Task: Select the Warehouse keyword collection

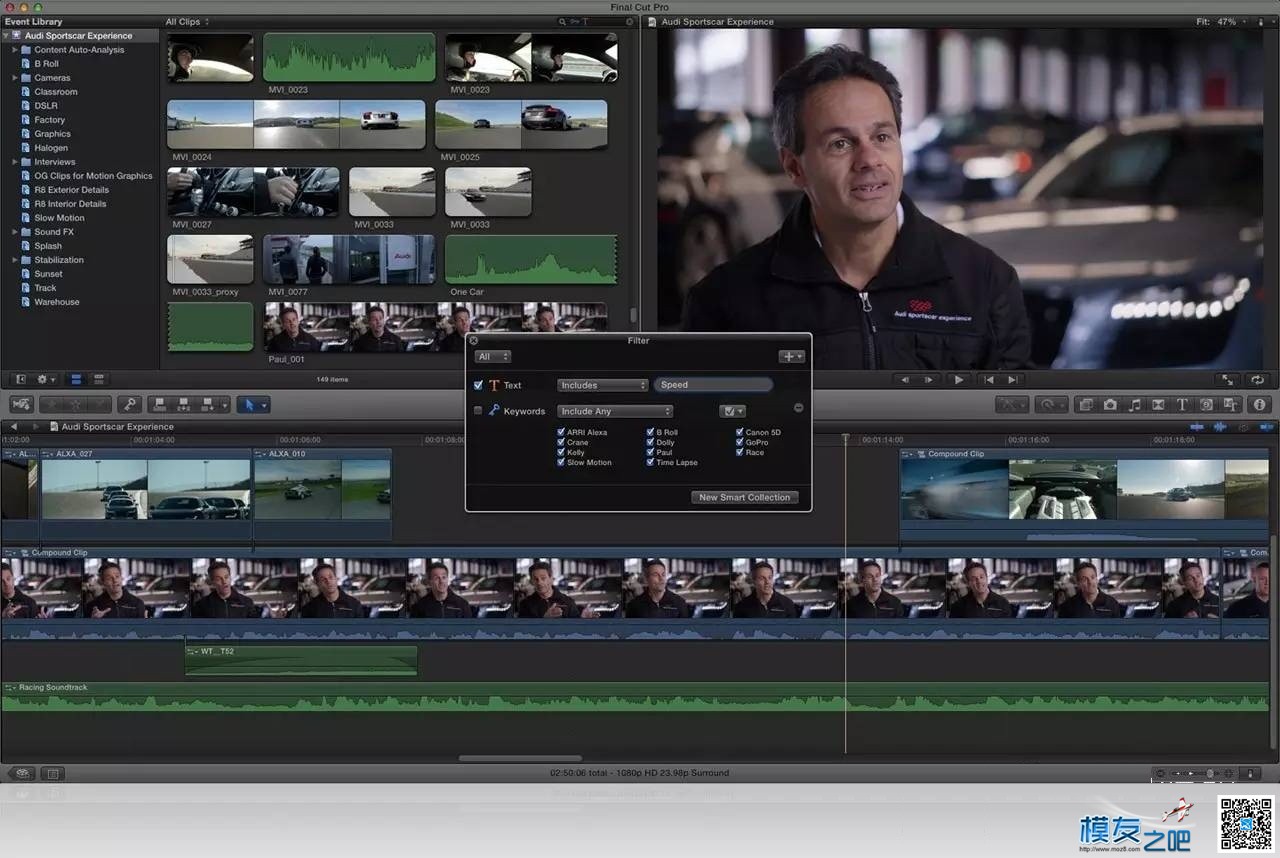Action: (56, 301)
